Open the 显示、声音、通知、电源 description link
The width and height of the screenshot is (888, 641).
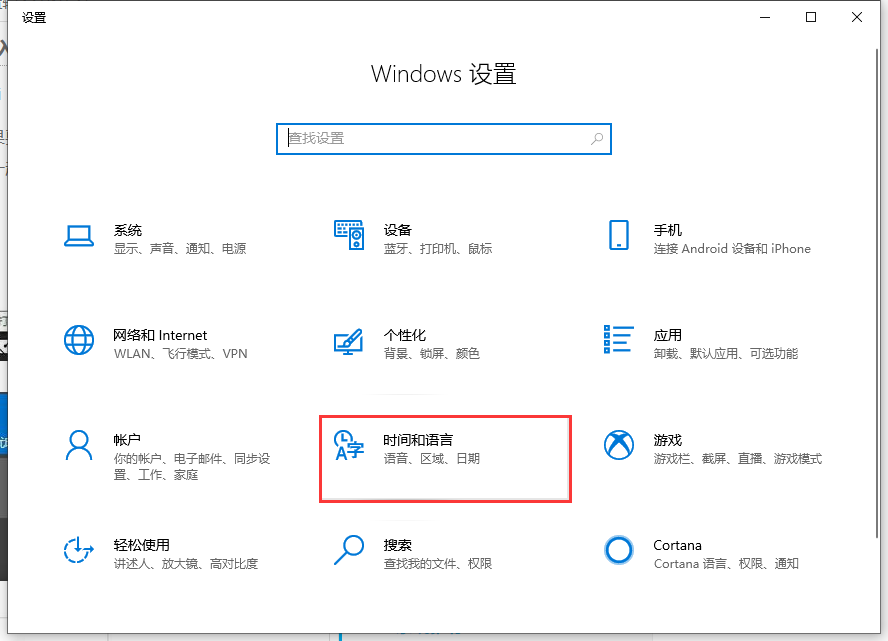pos(180,249)
